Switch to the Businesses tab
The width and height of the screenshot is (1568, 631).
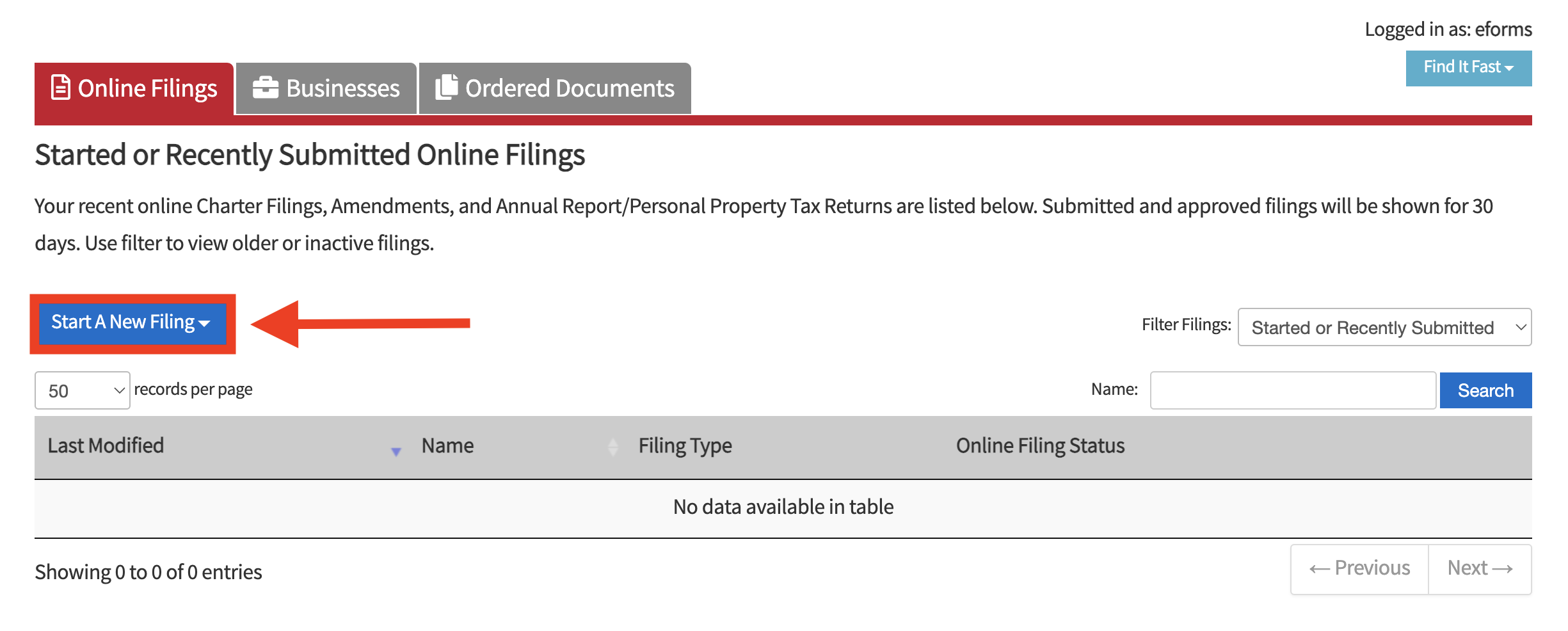tap(326, 88)
